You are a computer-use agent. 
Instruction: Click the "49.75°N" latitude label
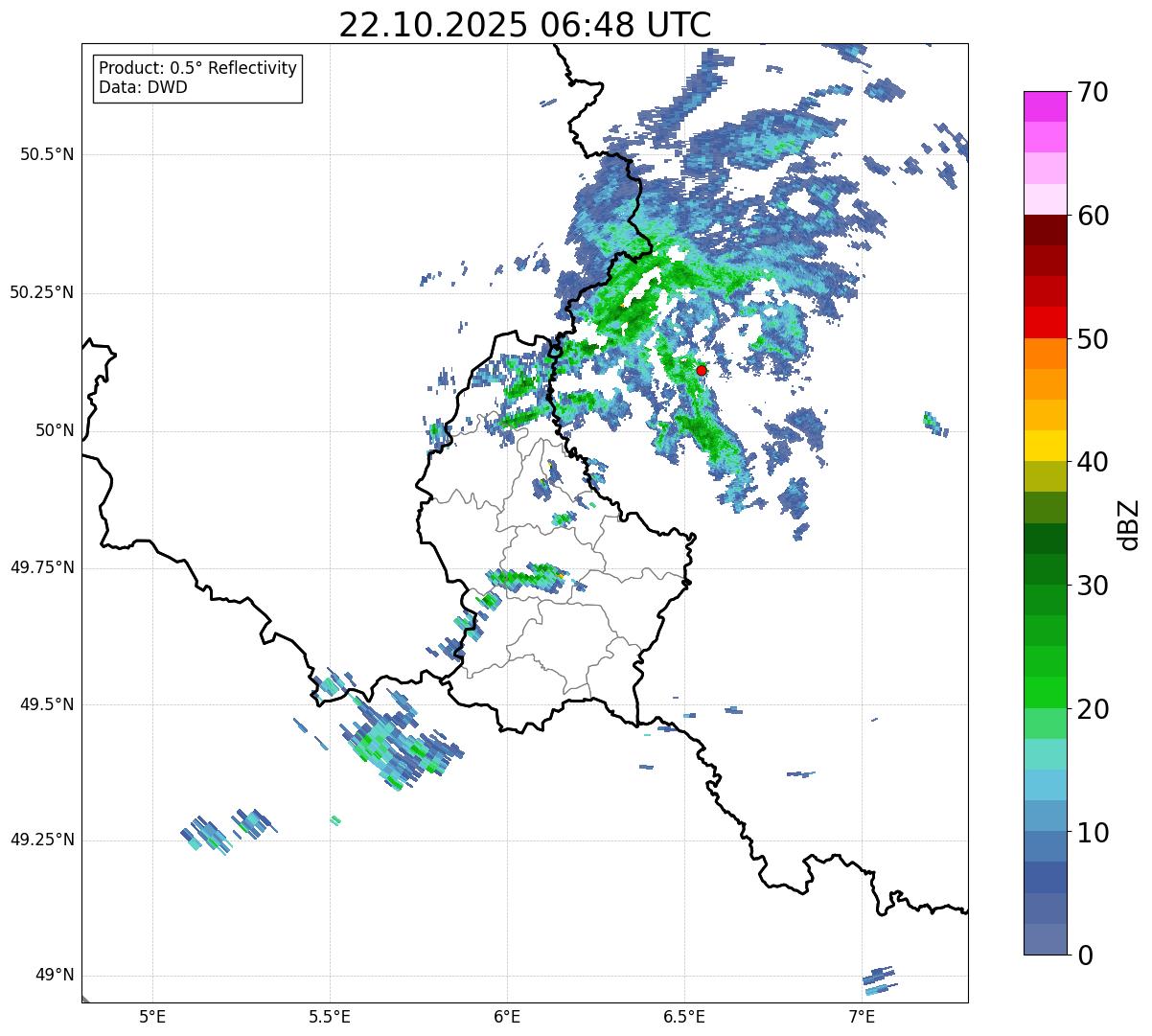coord(41,567)
